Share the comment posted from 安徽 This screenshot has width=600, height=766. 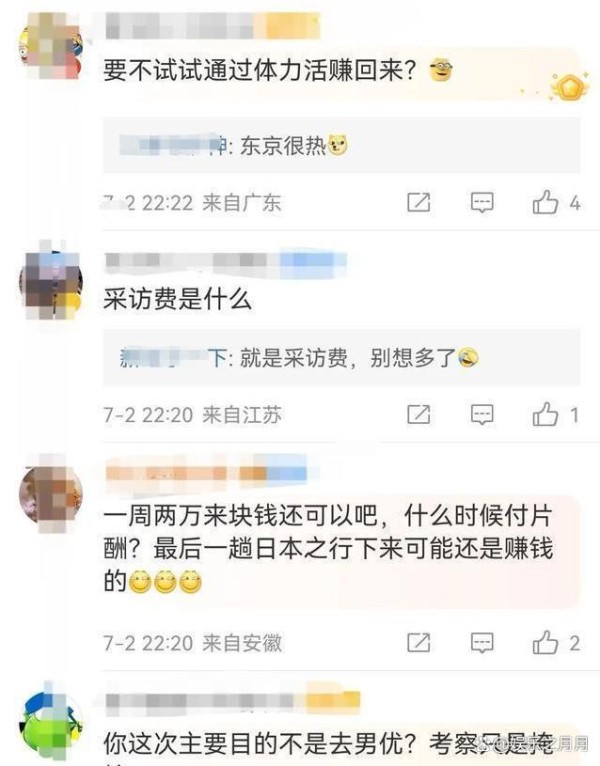click(x=419, y=642)
